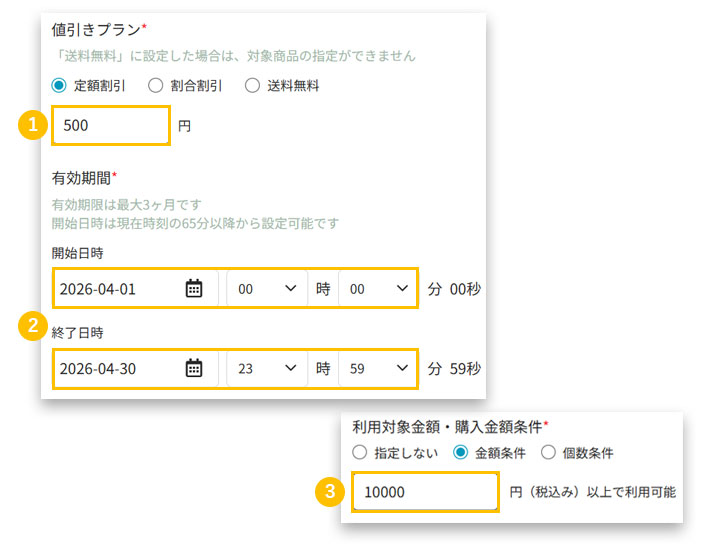Click the yellow step 2 badge
The image size is (715, 546).
tap(33, 325)
